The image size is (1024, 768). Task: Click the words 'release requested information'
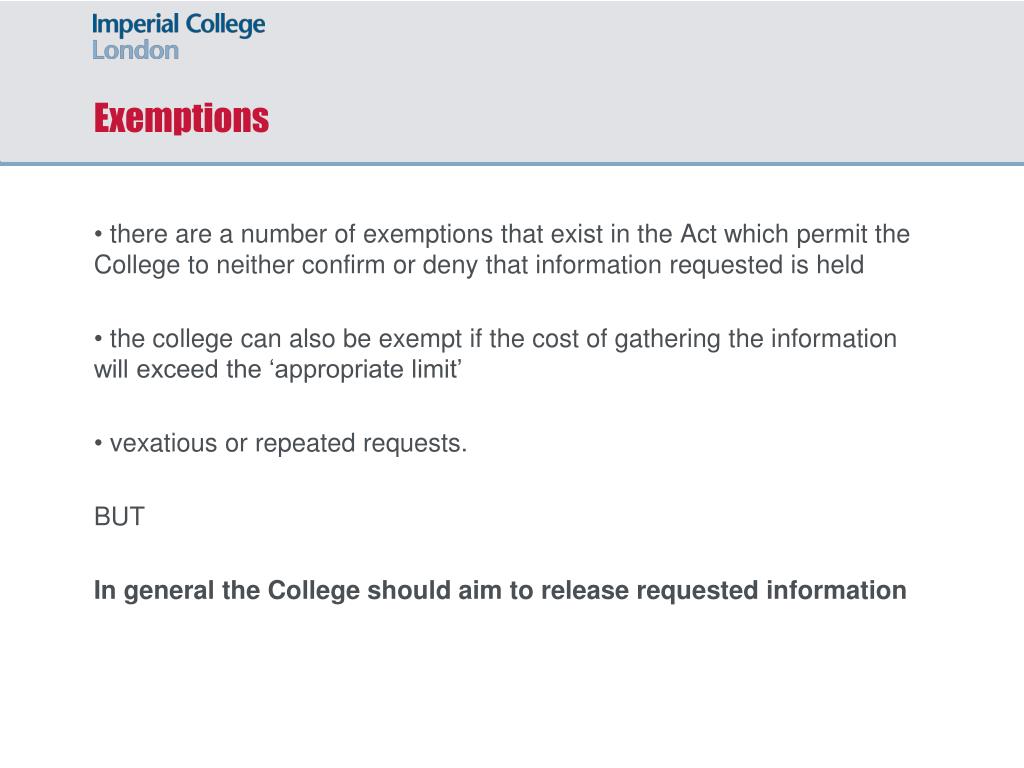723,590
